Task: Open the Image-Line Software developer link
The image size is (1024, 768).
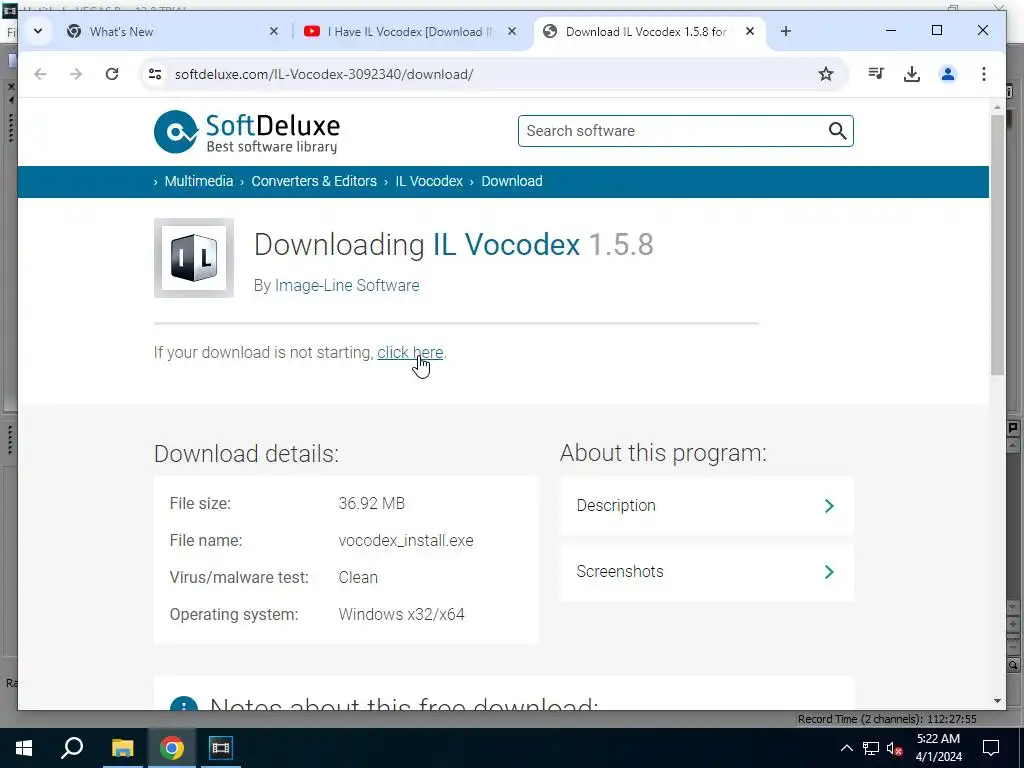Action: pos(347,285)
